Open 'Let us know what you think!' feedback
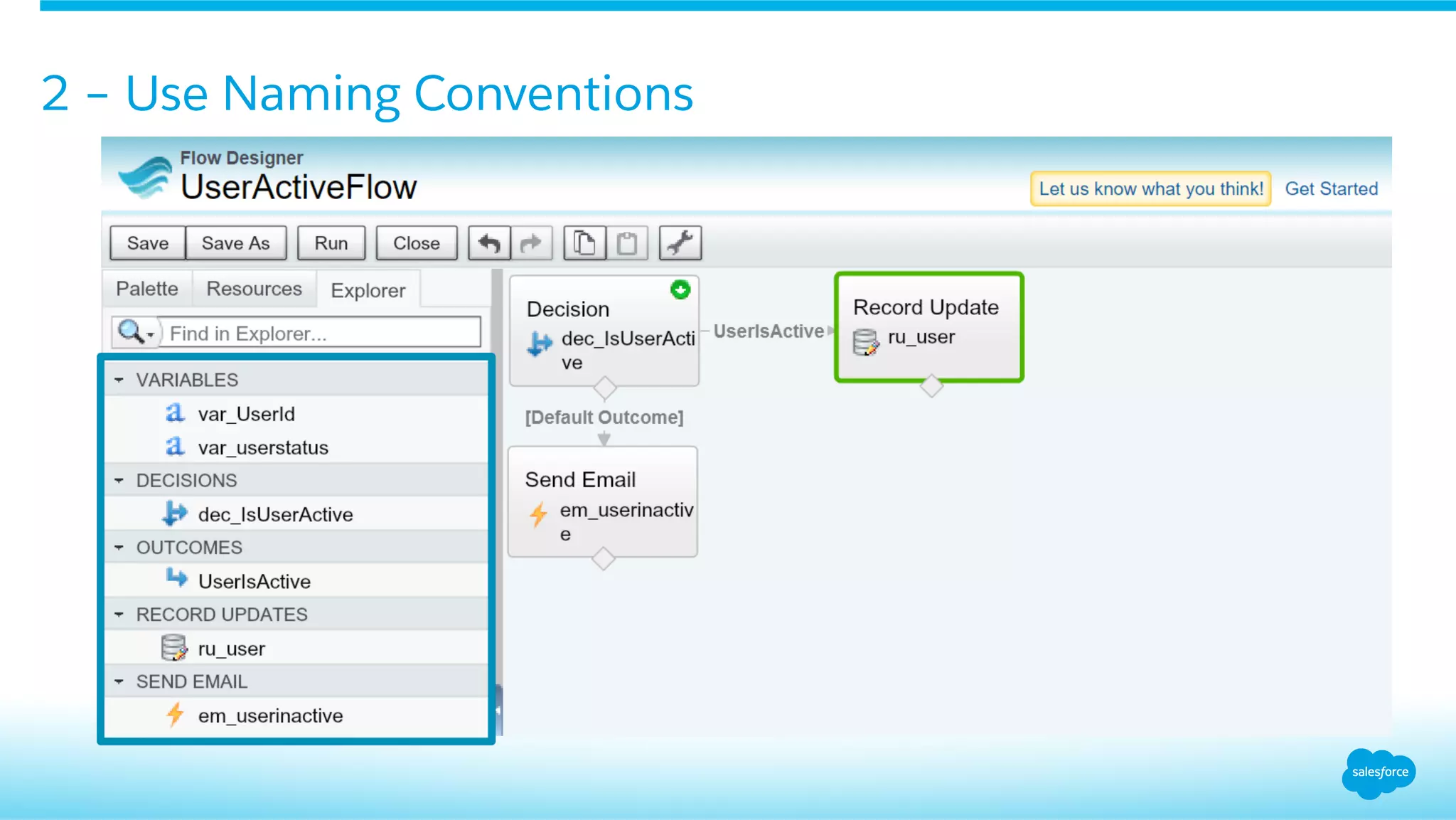The width and height of the screenshot is (1456, 820). pyautogui.click(x=1150, y=188)
